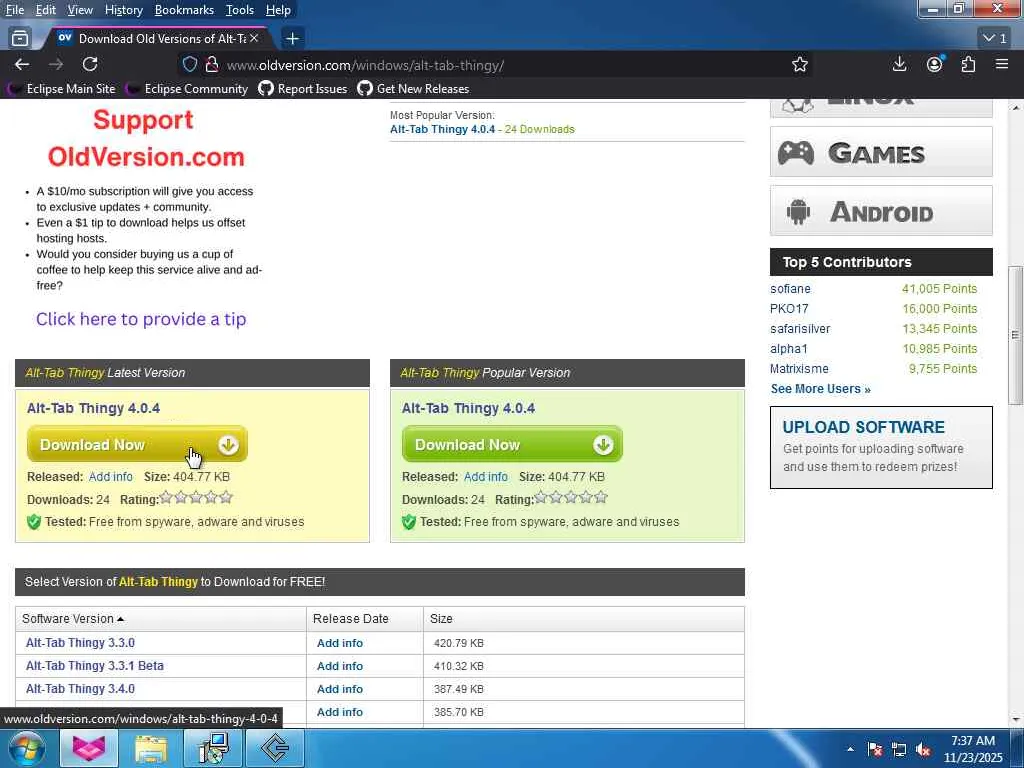The width and height of the screenshot is (1024, 768).
Task: Open the Bookmarks menu
Action: tap(184, 10)
